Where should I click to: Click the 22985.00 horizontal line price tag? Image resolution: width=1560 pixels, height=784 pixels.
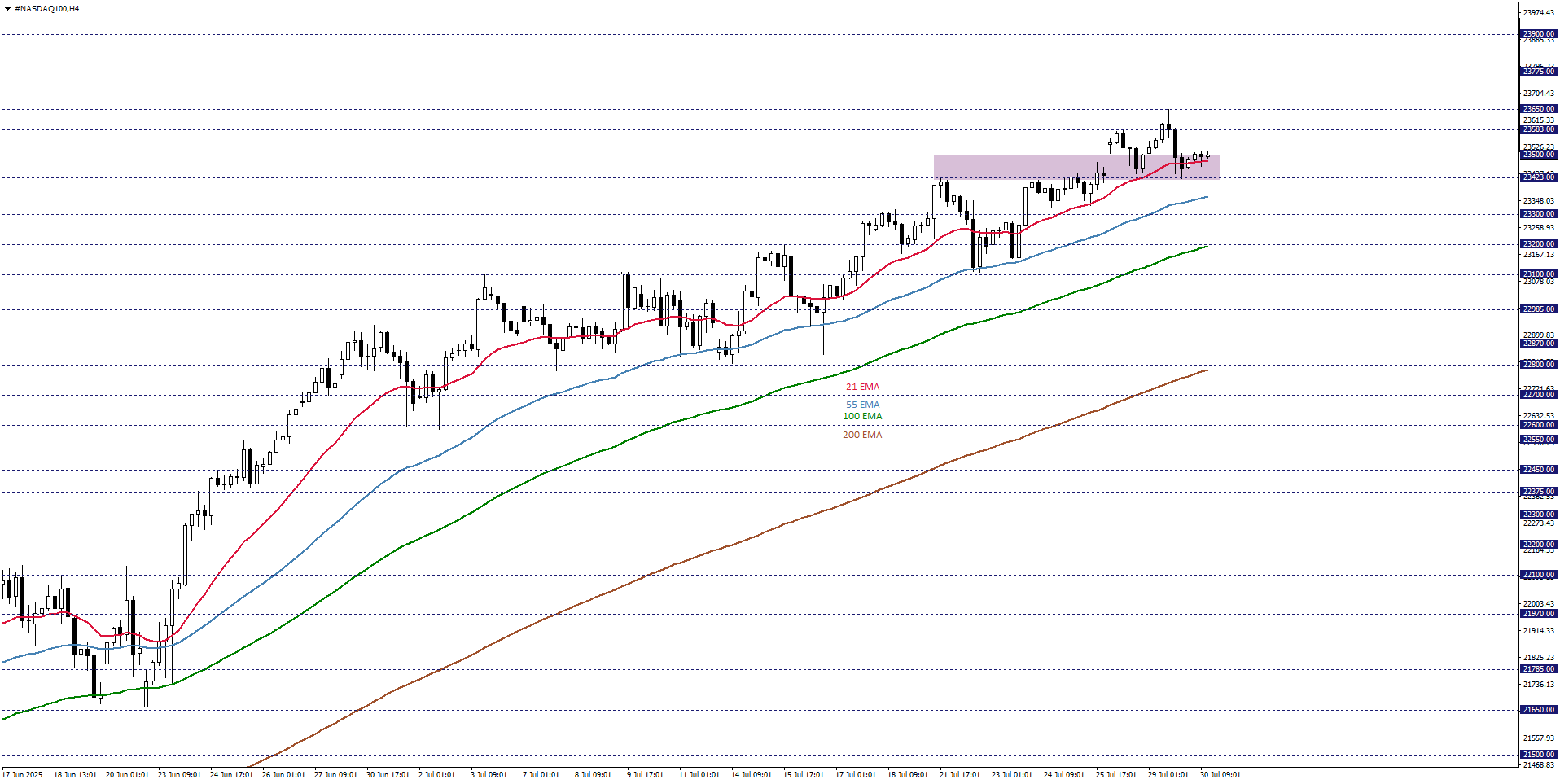coord(1539,309)
